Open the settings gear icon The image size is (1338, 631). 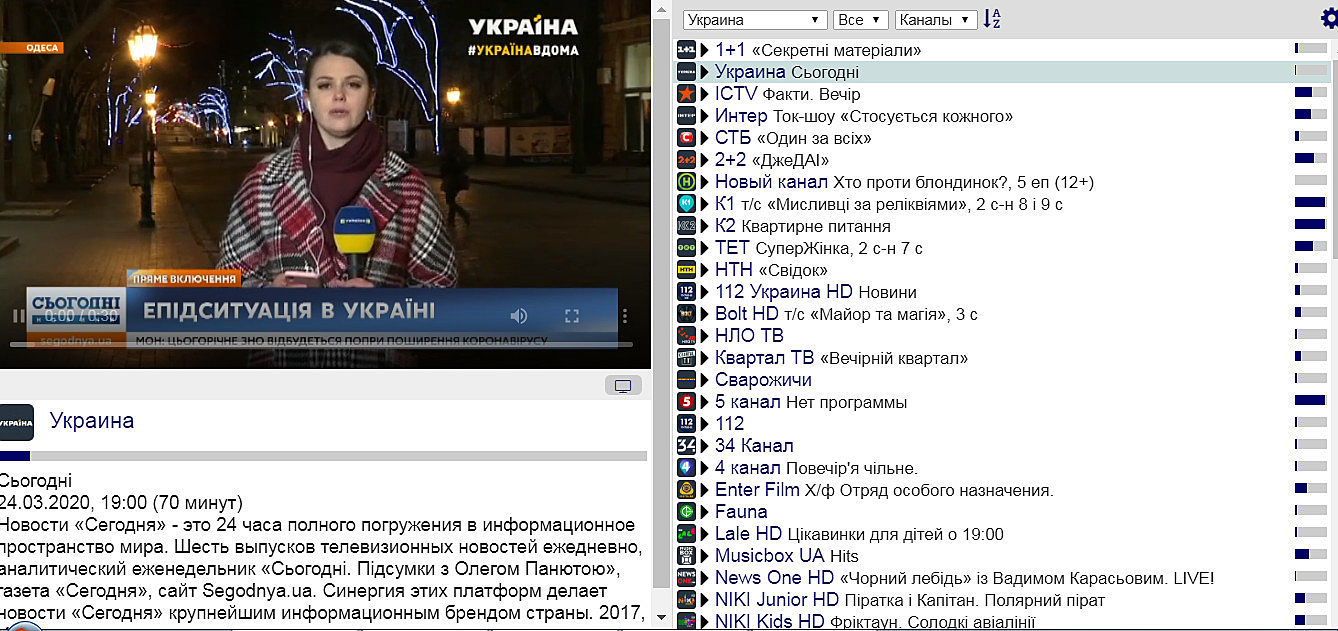pyautogui.click(x=1329, y=18)
